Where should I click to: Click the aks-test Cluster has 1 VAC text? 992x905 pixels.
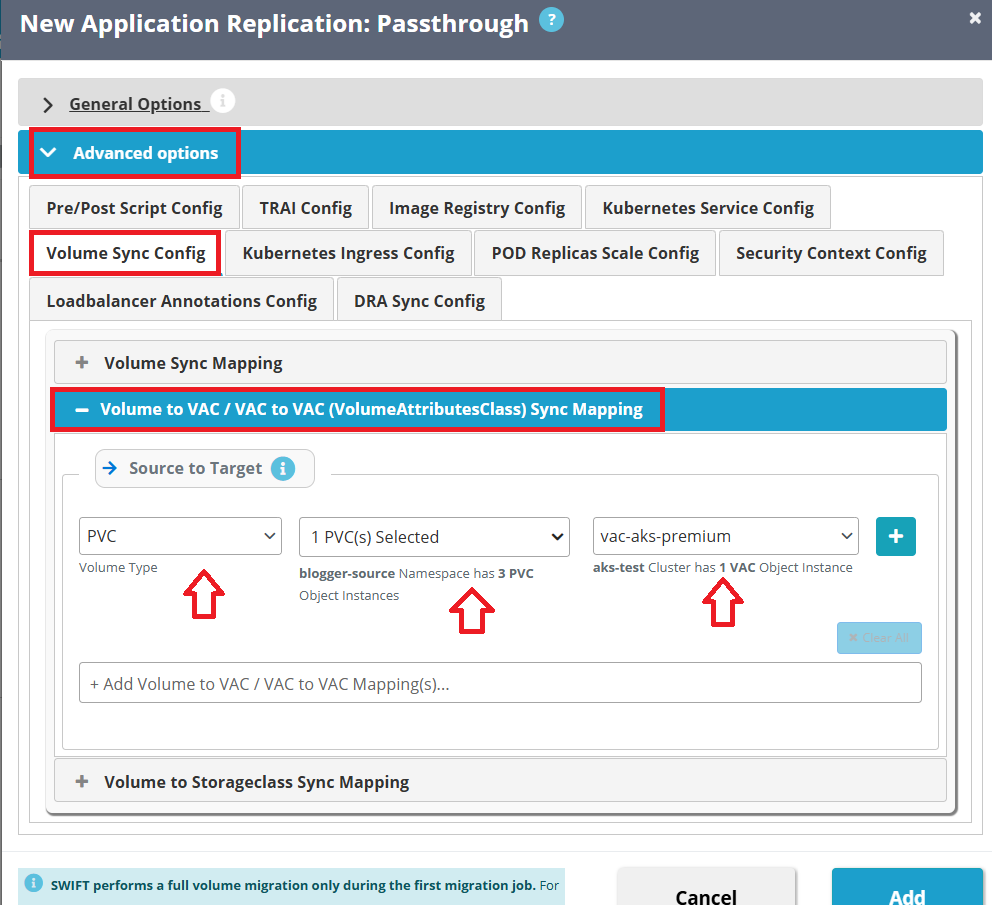[722, 568]
